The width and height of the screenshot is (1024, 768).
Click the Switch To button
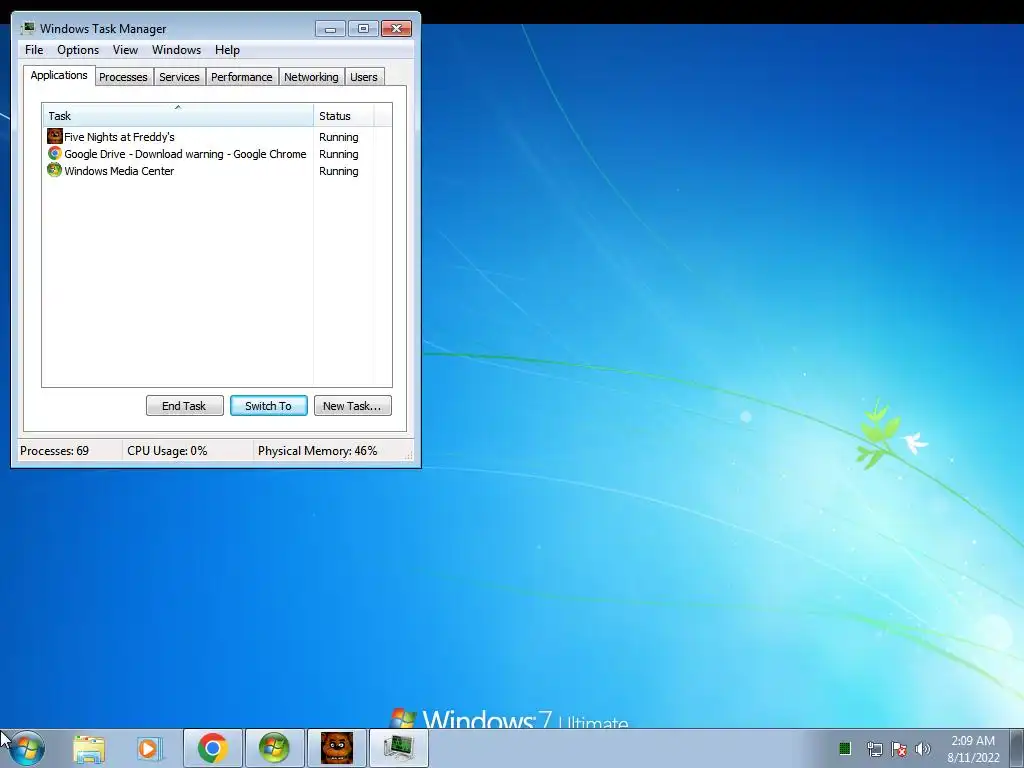(x=268, y=406)
